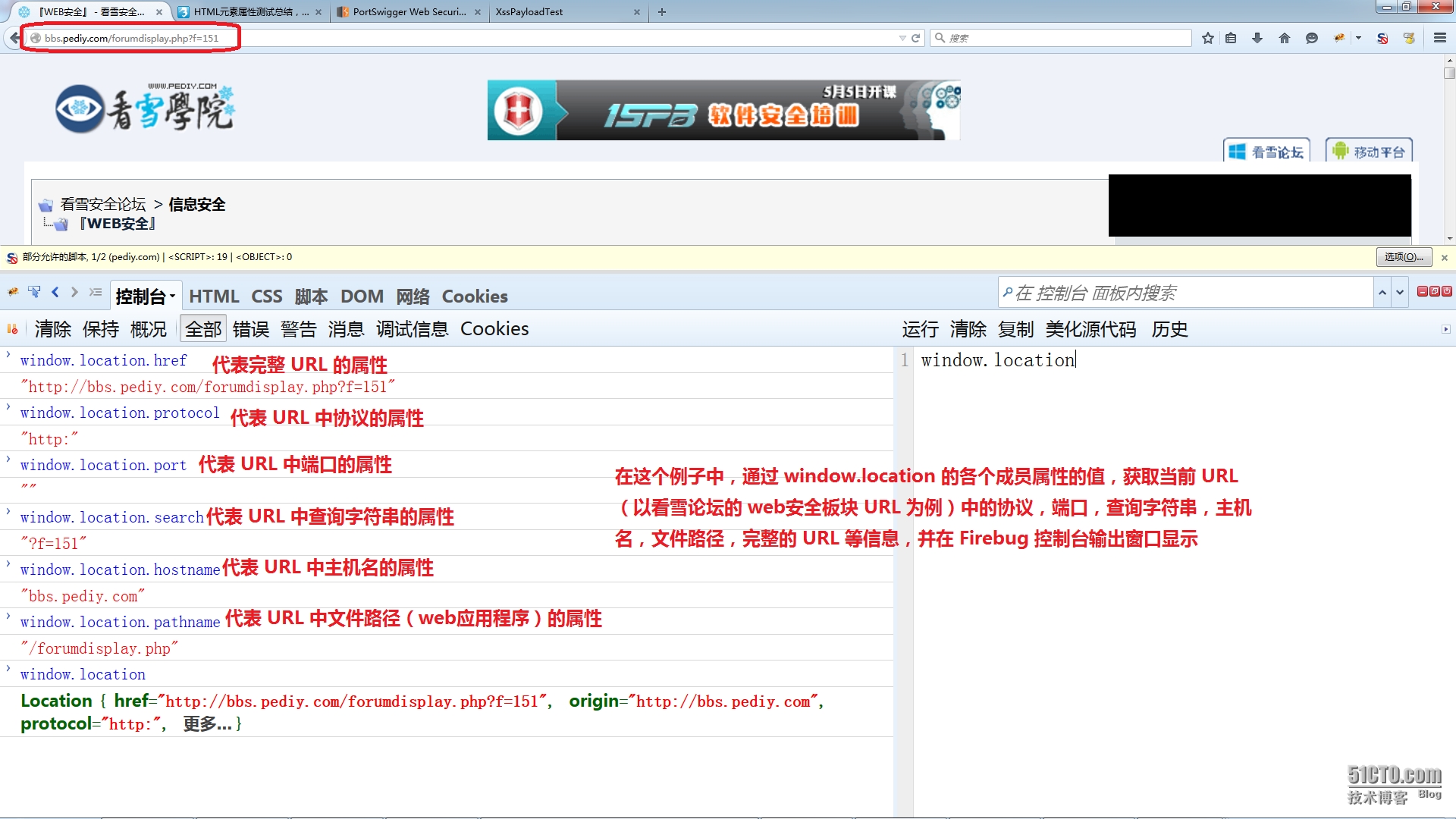The height and width of the screenshot is (819, 1456).
Task: Open the command 历史 dropdown
Action: click(x=1169, y=329)
